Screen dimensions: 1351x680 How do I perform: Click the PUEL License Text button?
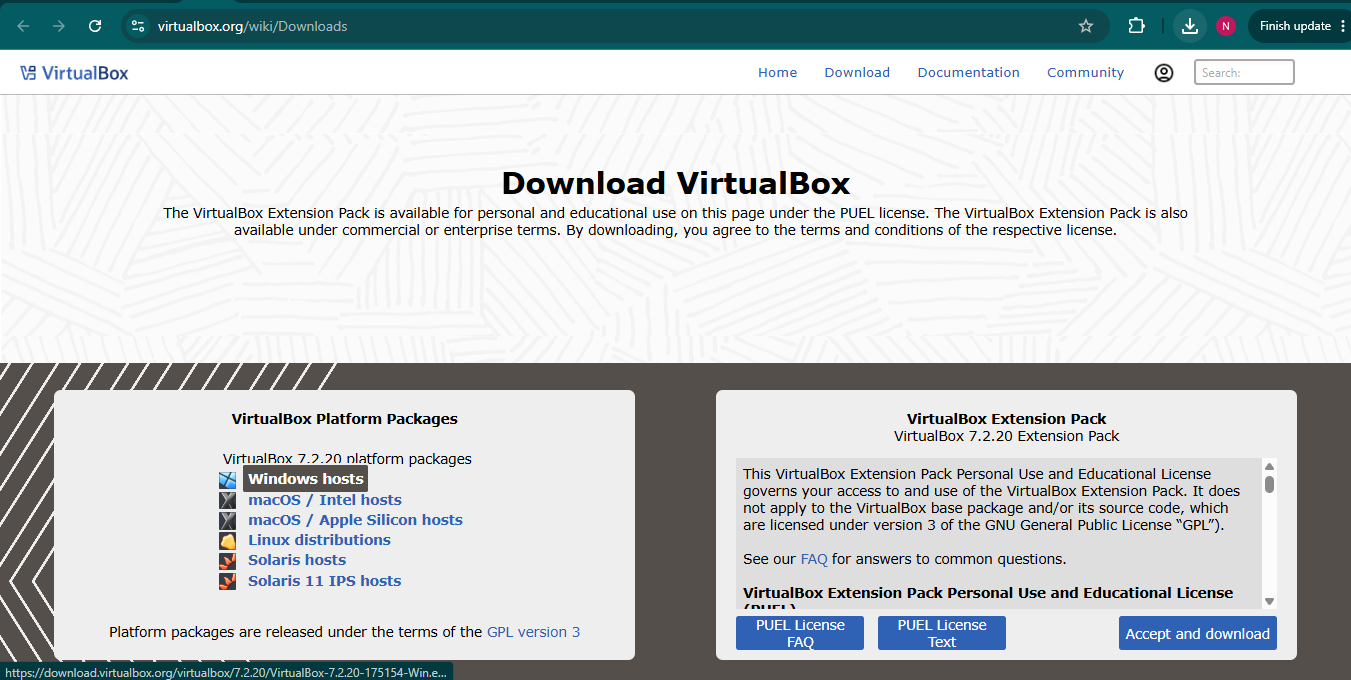point(942,633)
